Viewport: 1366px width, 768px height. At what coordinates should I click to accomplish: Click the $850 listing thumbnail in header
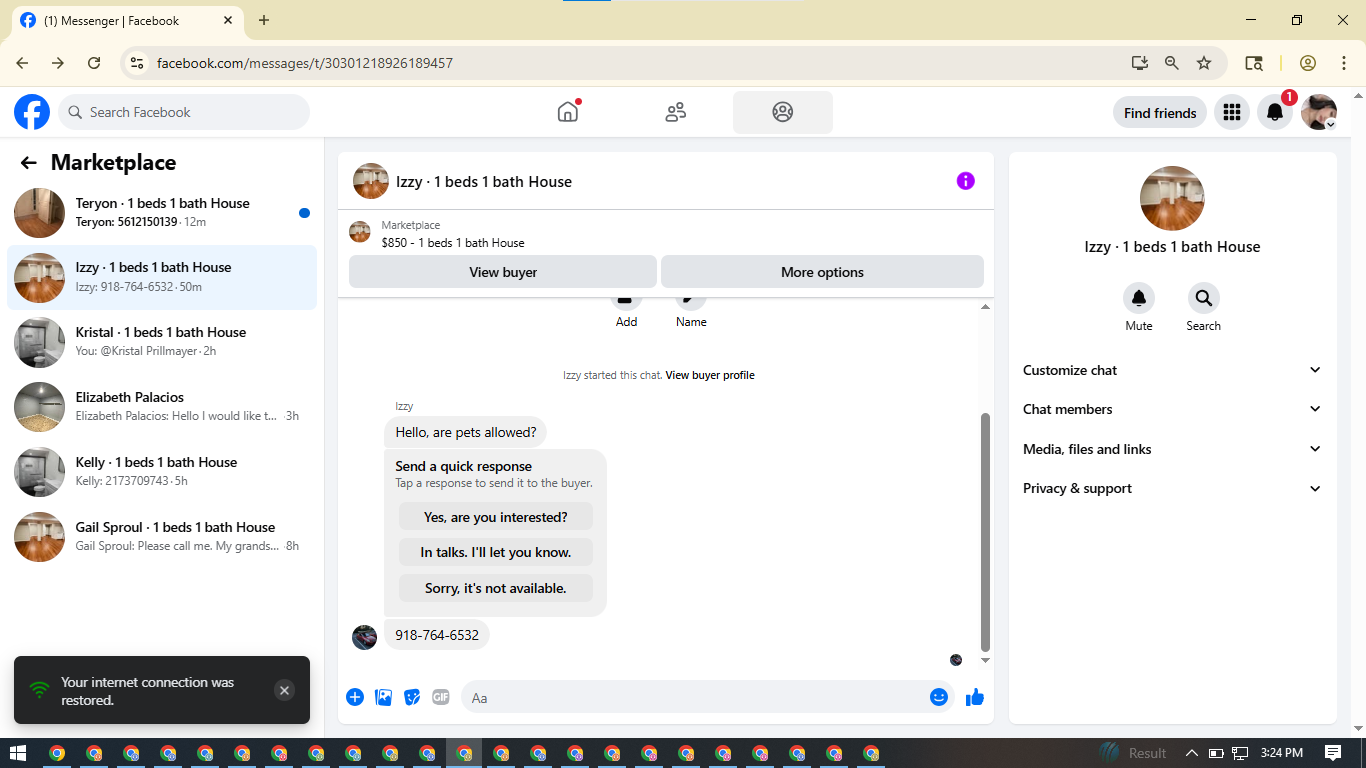359,232
